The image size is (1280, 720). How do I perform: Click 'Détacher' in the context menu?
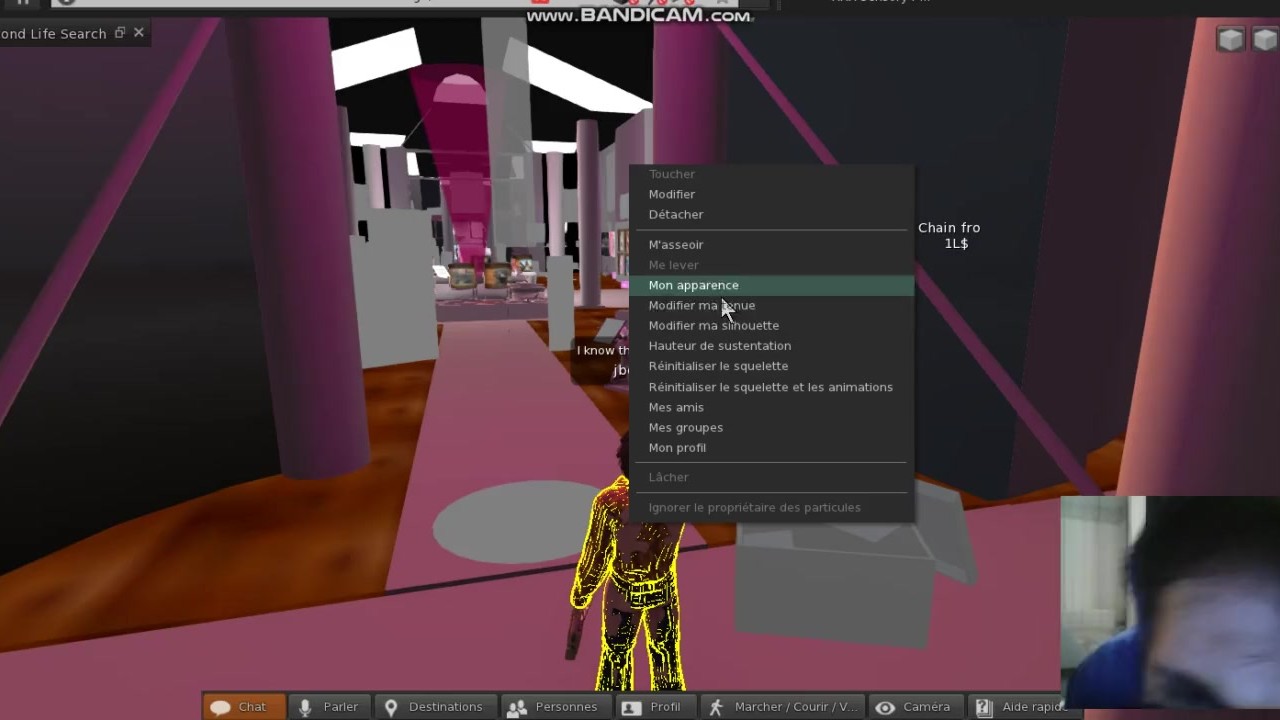click(675, 215)
